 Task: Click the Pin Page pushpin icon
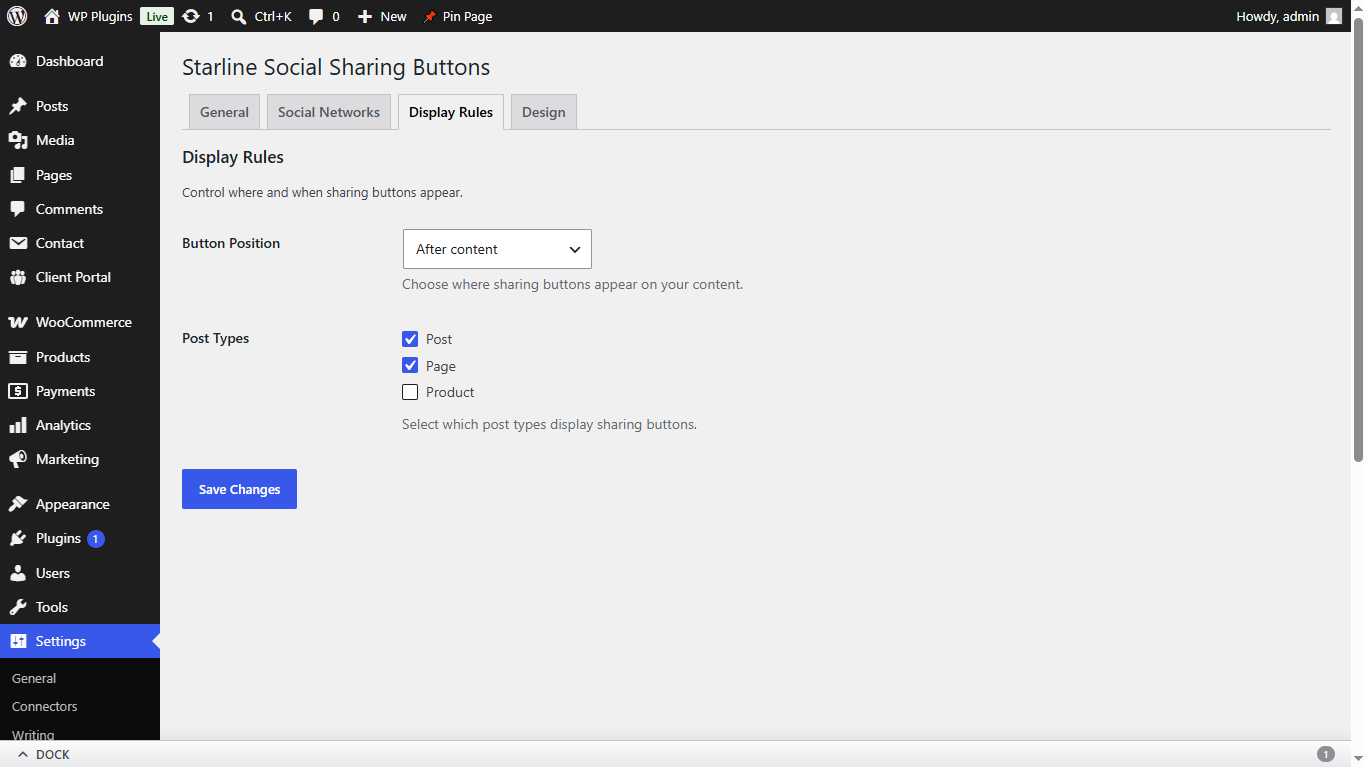[x=430, y=16]
